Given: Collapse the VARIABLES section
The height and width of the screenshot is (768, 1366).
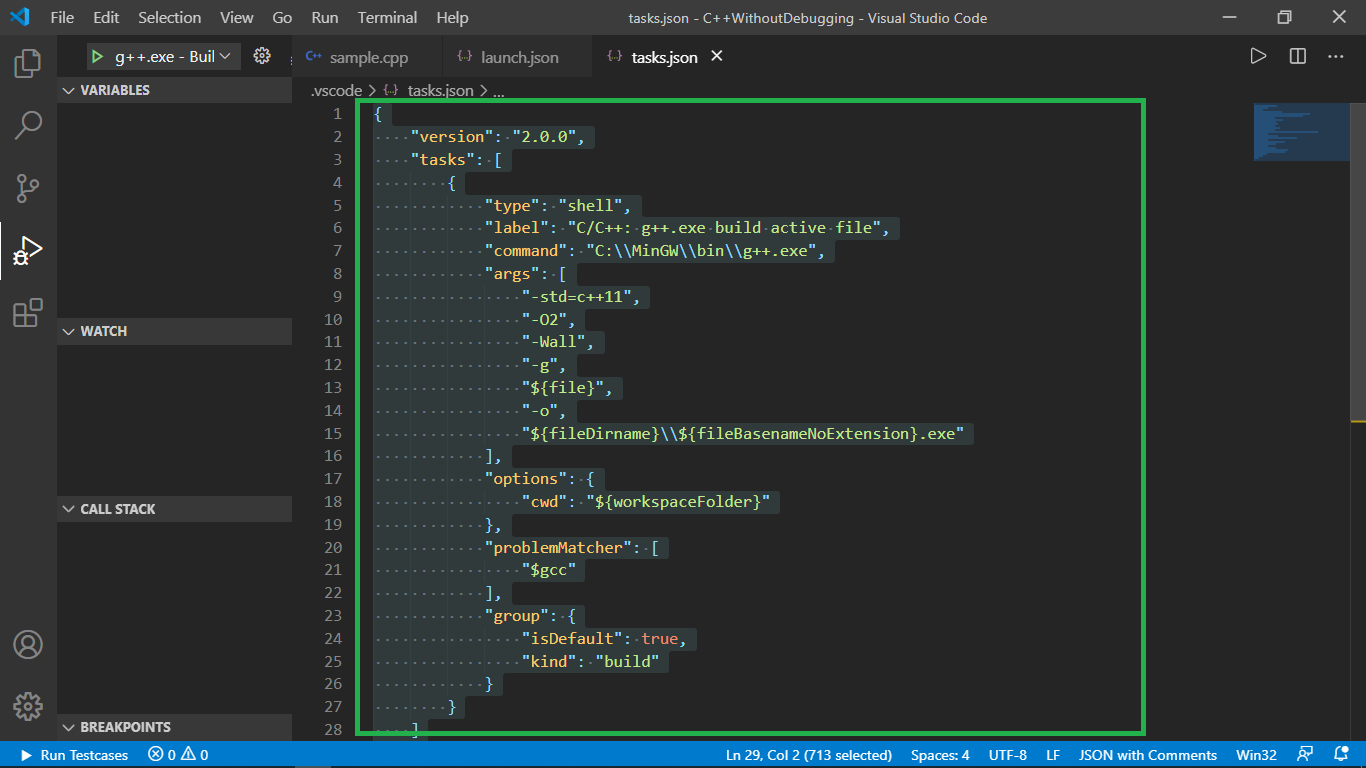Looking at the screenshot, I should [175, 90].
